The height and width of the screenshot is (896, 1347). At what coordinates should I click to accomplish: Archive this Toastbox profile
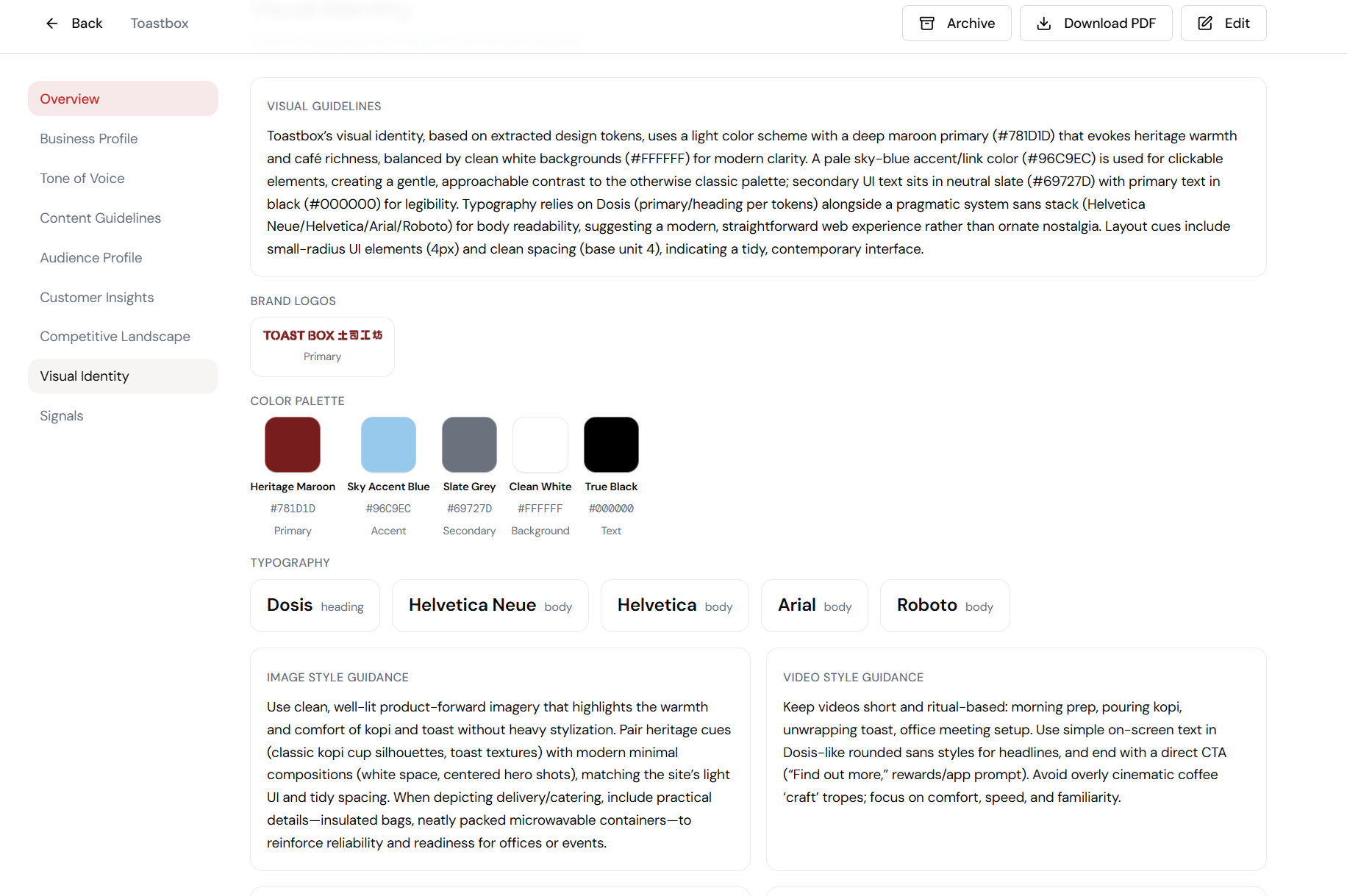pyautogui.click(x=957, y=23)
